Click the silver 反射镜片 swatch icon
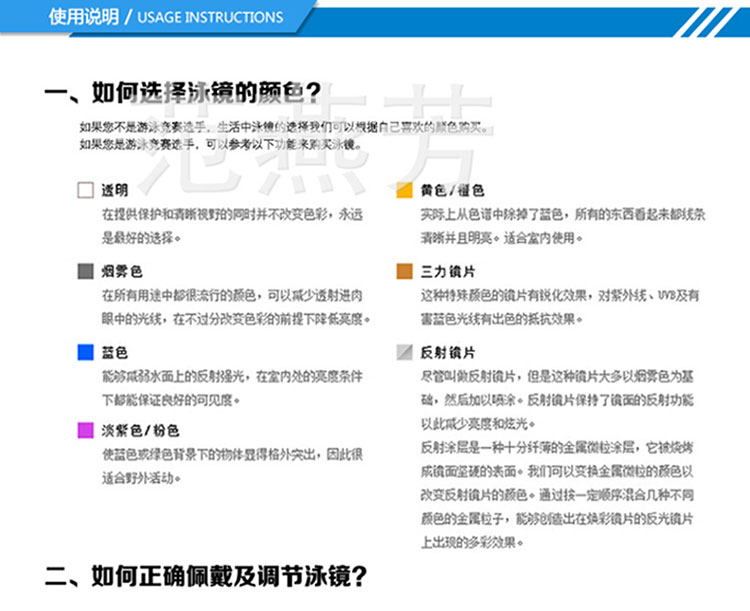Image resolution: width=750 pixels, height=611 pixels. (x=405, y=352)
